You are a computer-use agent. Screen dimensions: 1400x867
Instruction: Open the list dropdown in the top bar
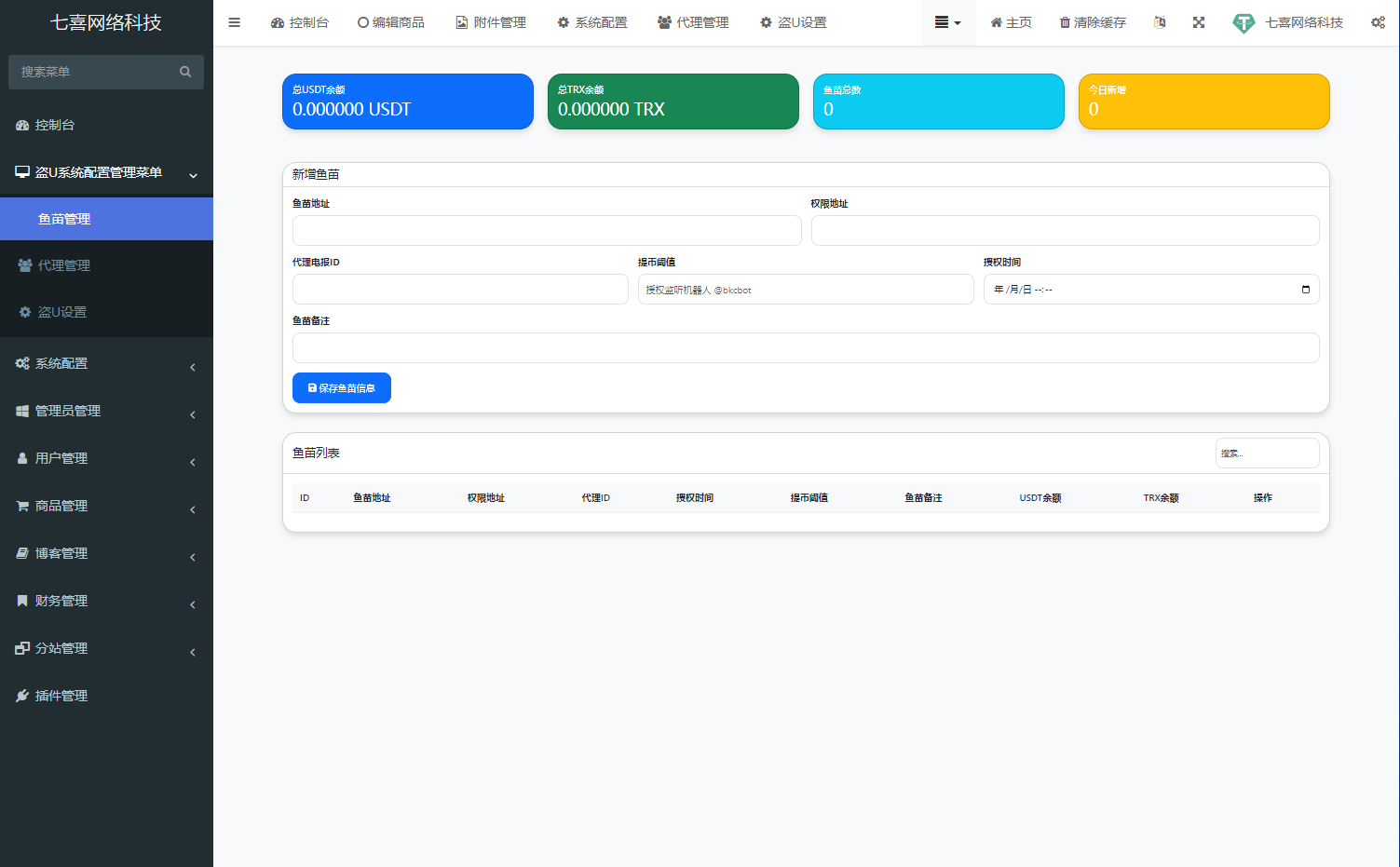947,22
